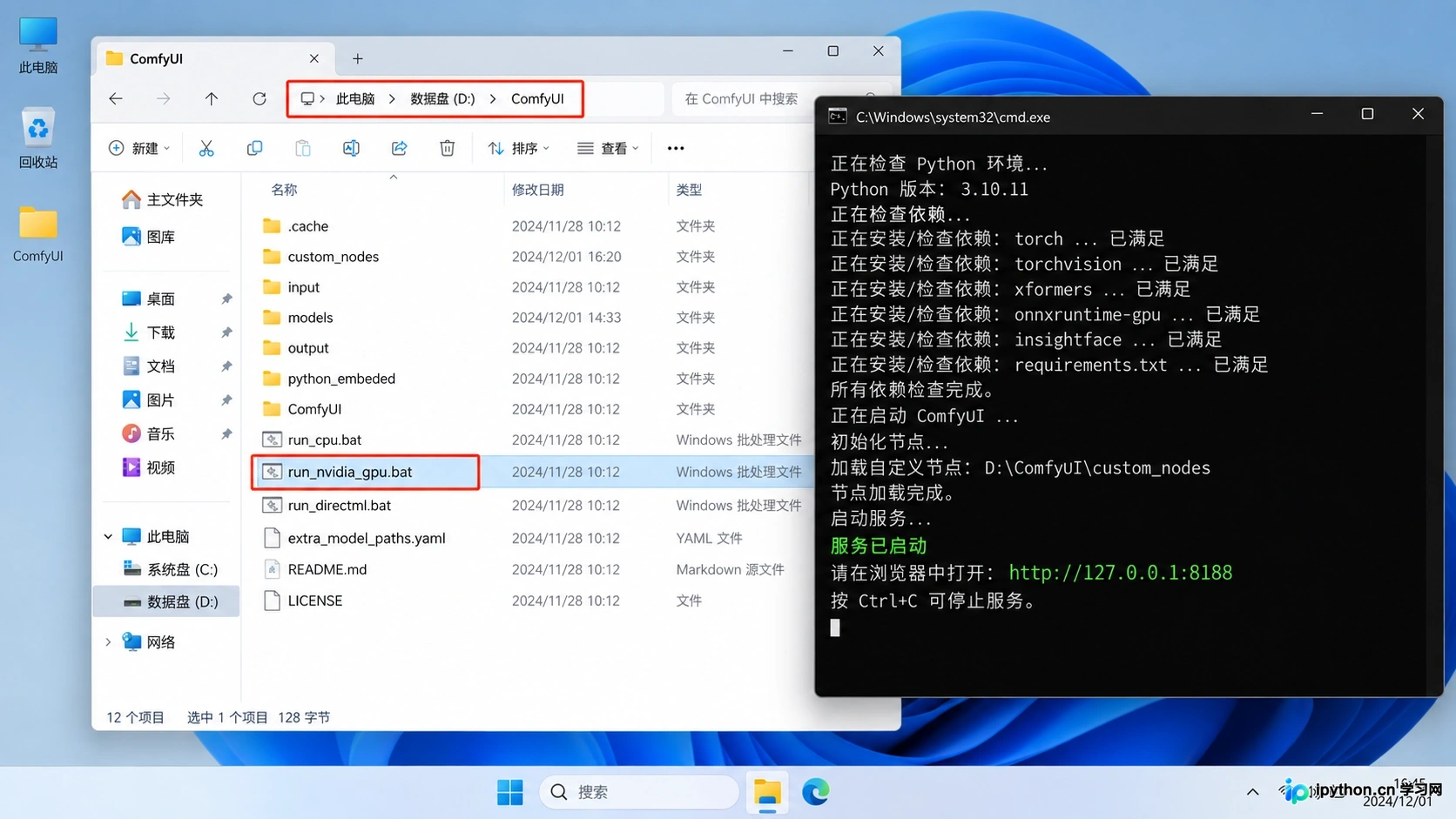Select the ComfyUI tab title

[x=156, y=59]
